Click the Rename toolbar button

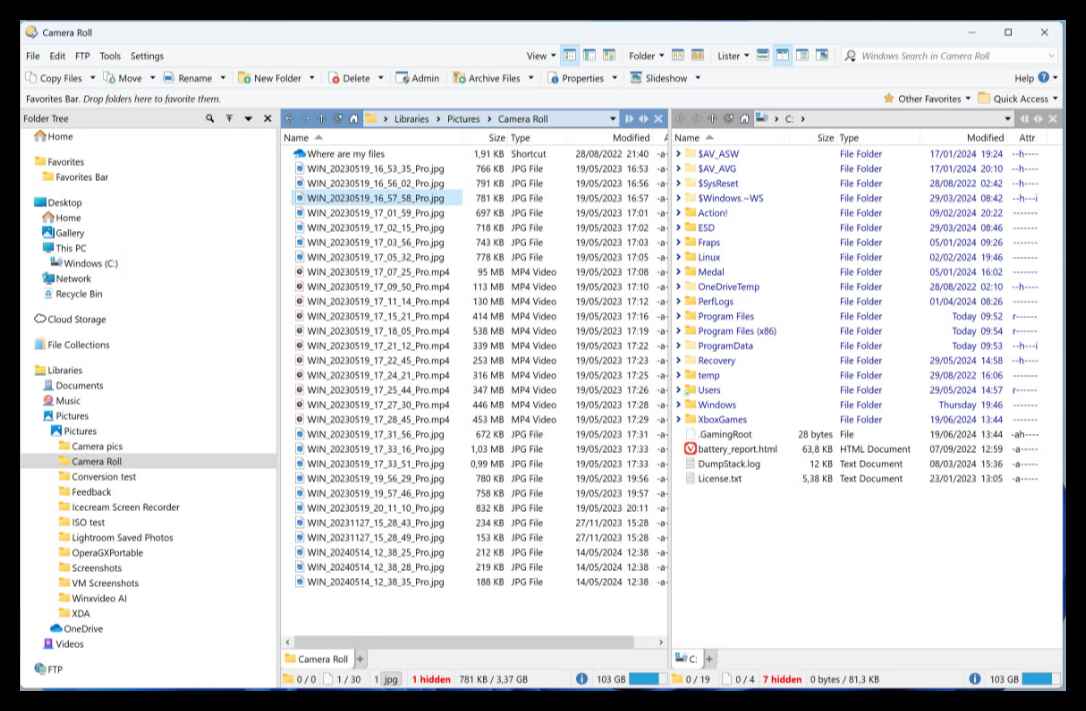188,78
